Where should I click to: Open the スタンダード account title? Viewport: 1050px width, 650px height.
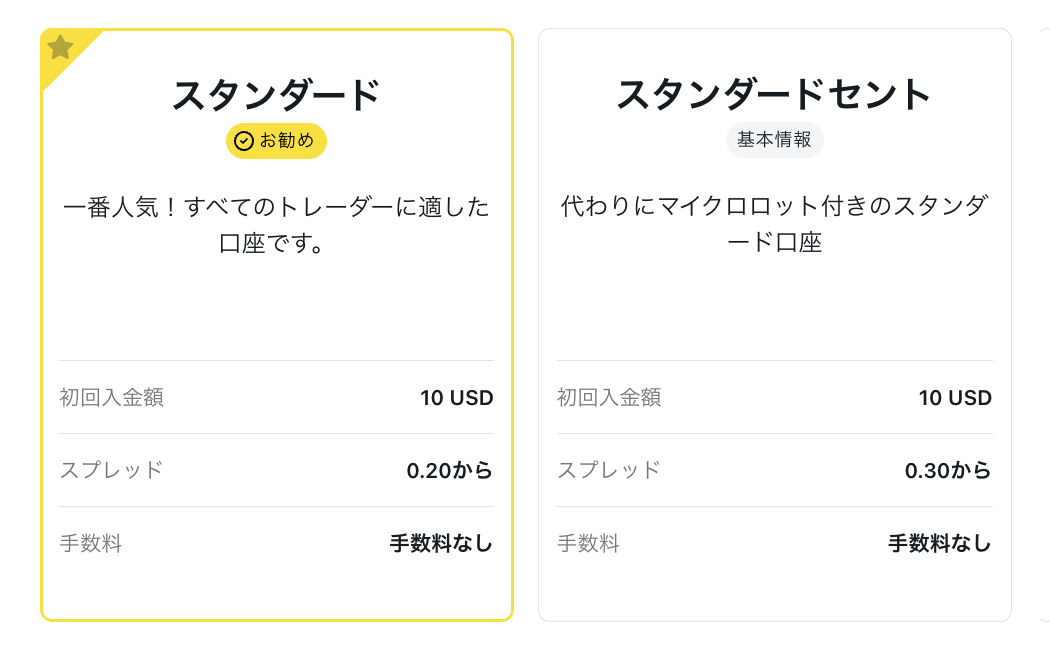(276, 94)
